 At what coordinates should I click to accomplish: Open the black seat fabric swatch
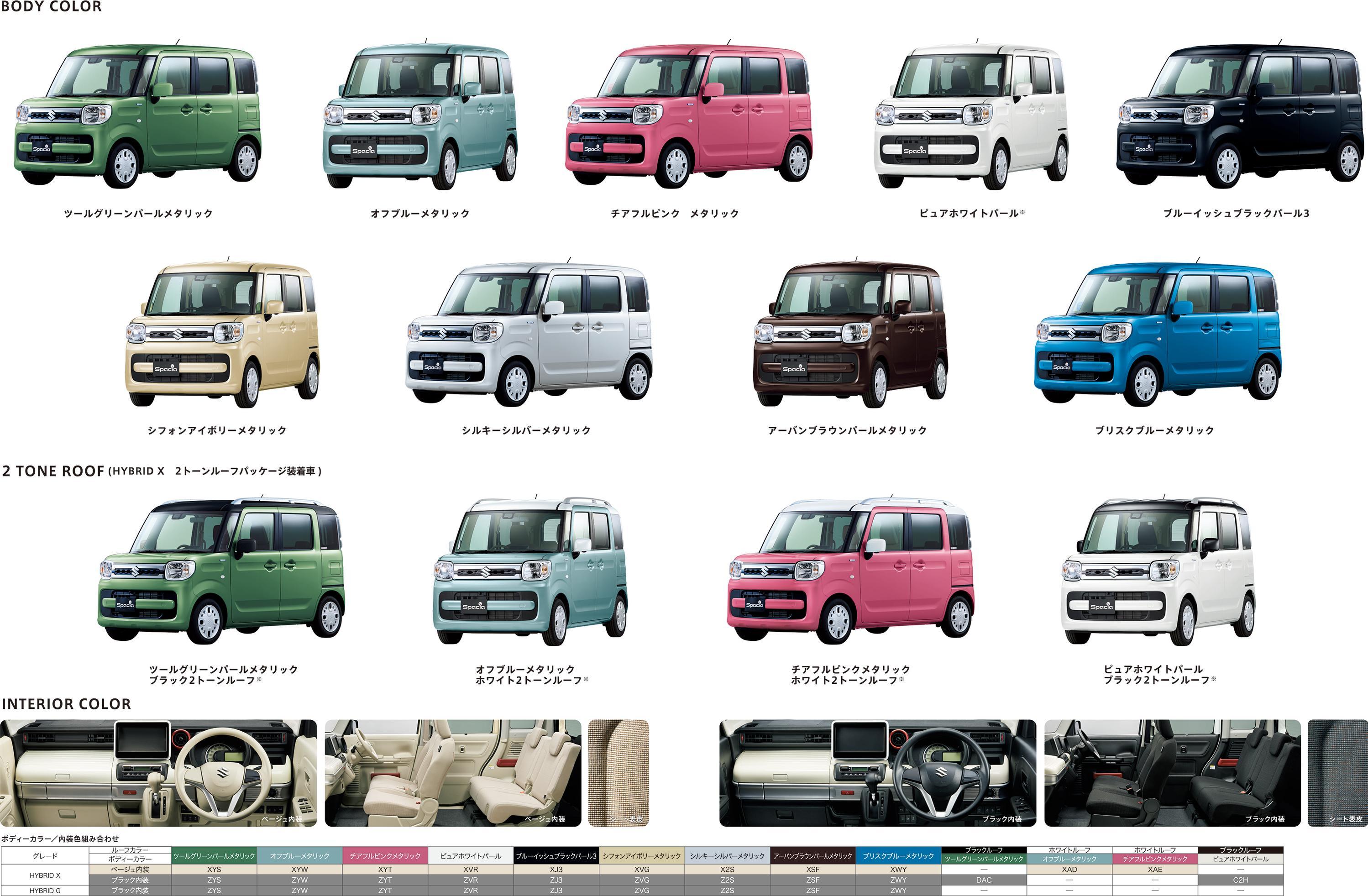[1337, 773]
